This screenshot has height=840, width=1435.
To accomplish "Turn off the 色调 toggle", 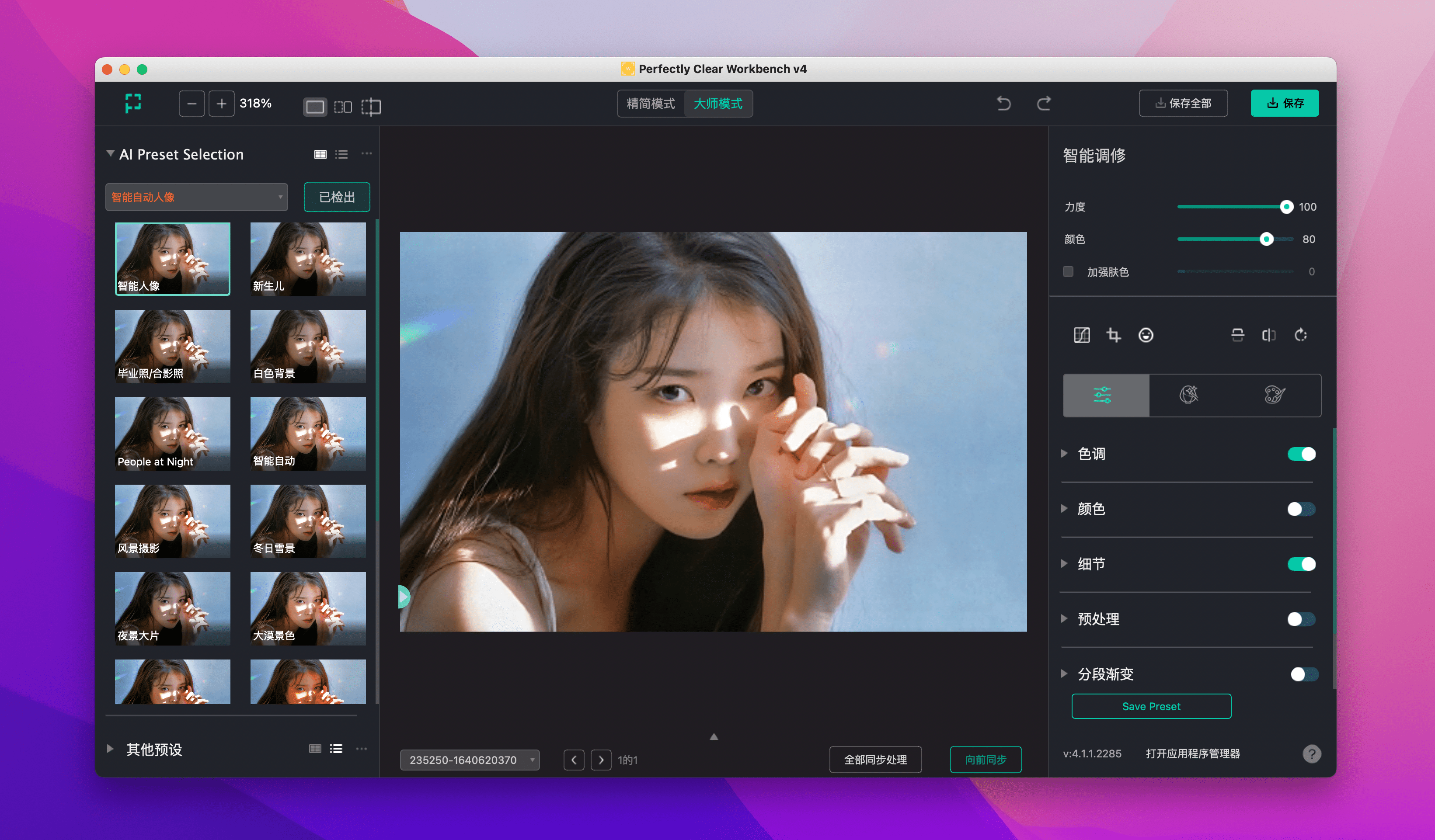I will point(1301,454).
